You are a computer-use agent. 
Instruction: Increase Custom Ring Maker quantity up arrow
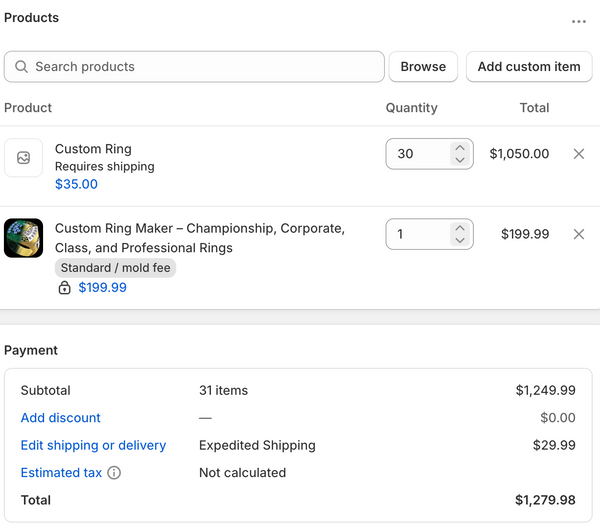pyautogui.click(x=460, y=228)
